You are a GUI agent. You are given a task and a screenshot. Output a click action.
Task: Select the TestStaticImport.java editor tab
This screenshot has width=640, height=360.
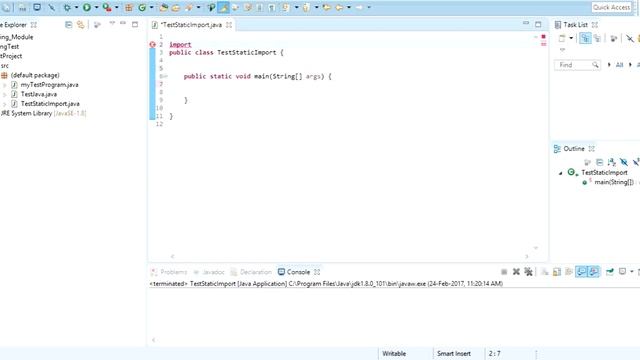click(x=191, y=25)
